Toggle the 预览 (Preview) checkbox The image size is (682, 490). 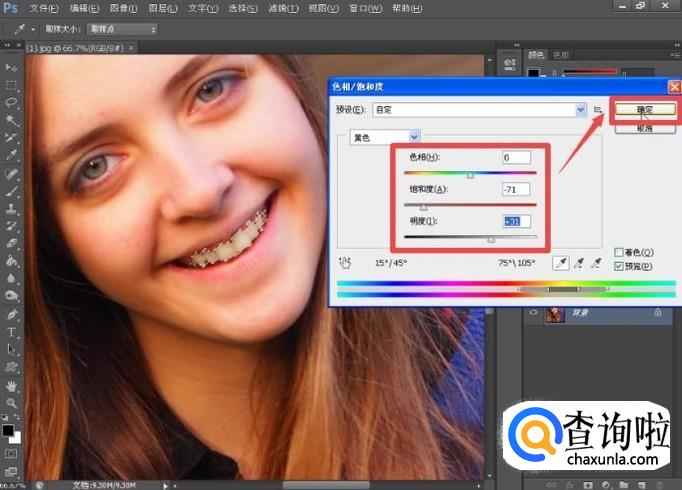619,266
